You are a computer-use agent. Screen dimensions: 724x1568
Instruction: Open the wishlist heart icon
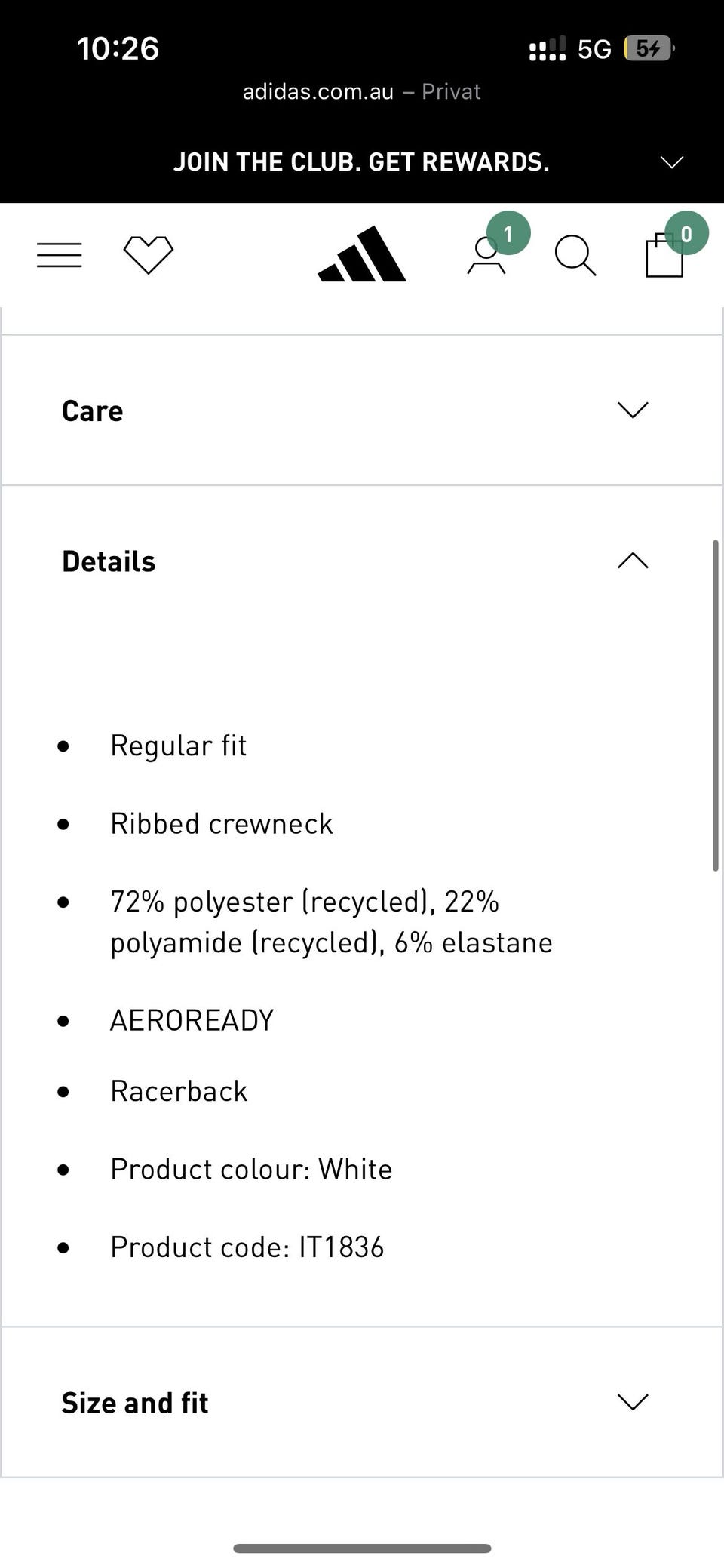pos(149,255)
